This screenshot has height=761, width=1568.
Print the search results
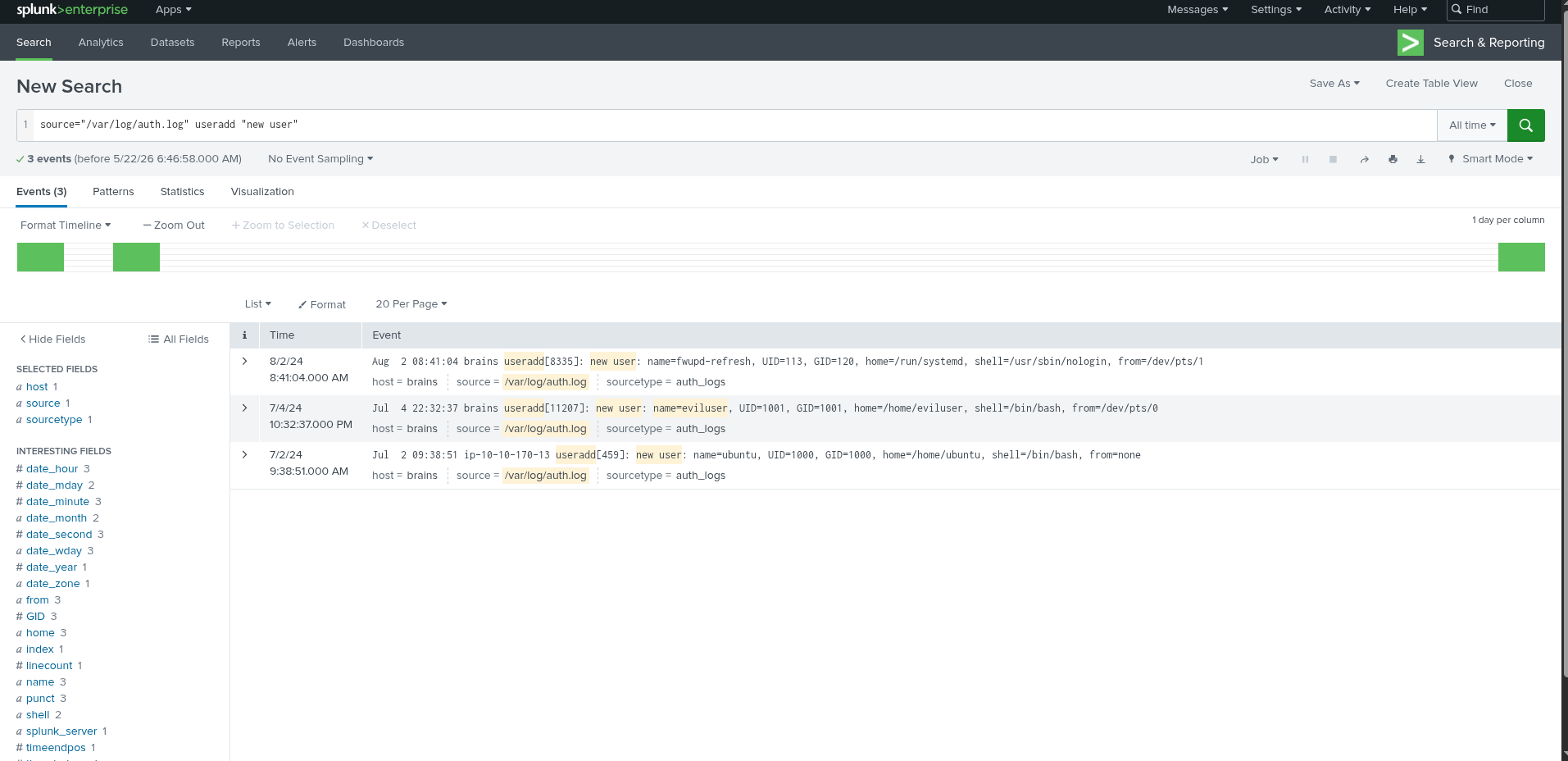pos(1393,159)
